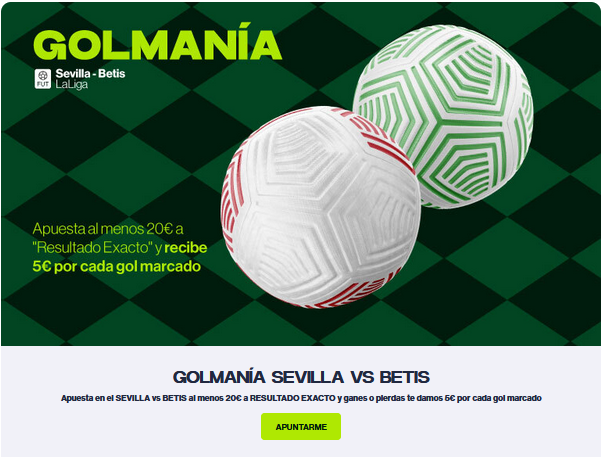Click the word SEVILLA in the heading

coord(307,377)
